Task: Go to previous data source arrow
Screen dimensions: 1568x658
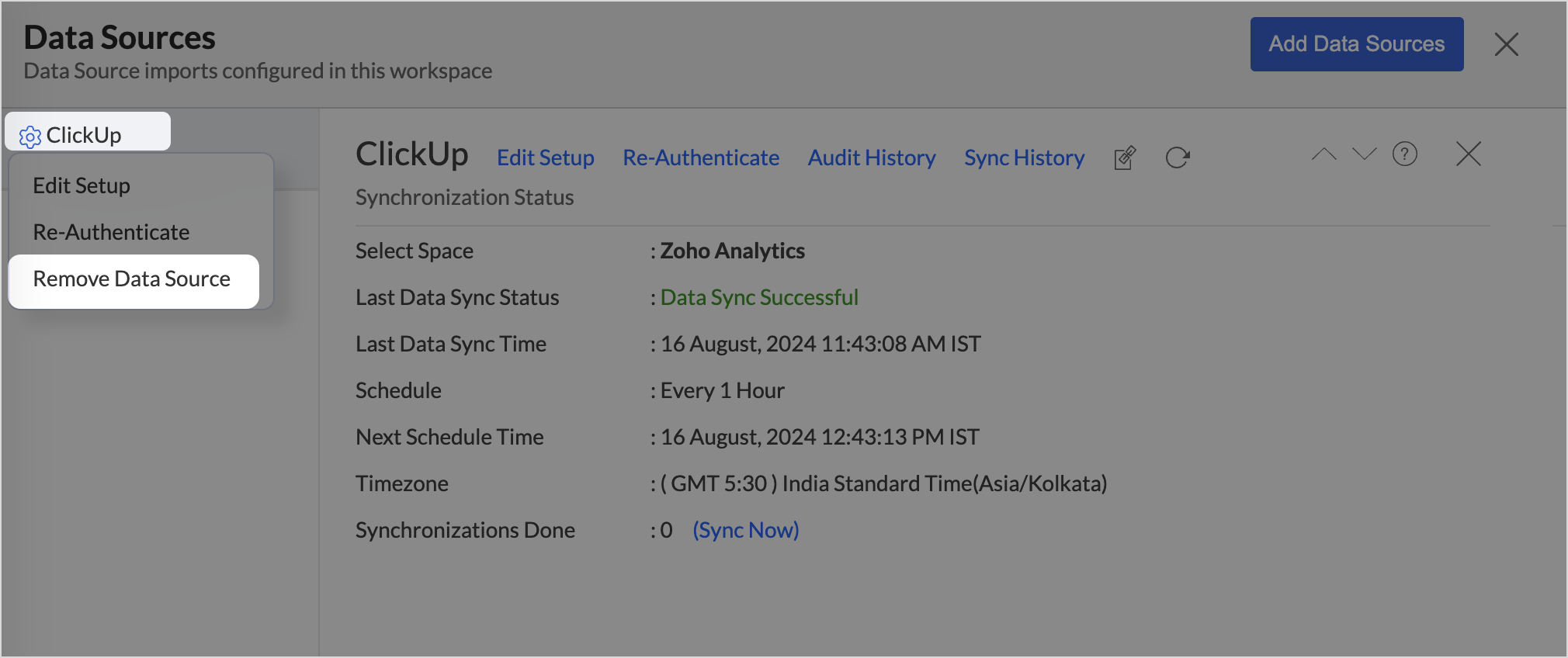Action: coord(1323,154)
